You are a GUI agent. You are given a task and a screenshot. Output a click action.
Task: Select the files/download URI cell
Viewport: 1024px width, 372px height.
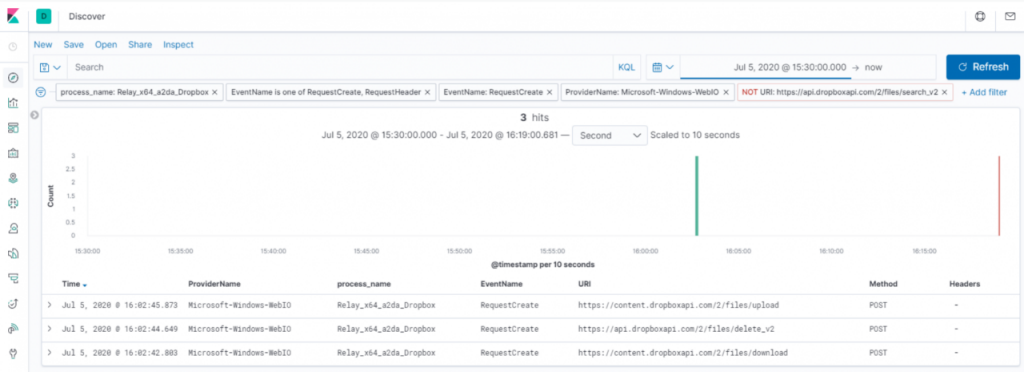(683, 353)
